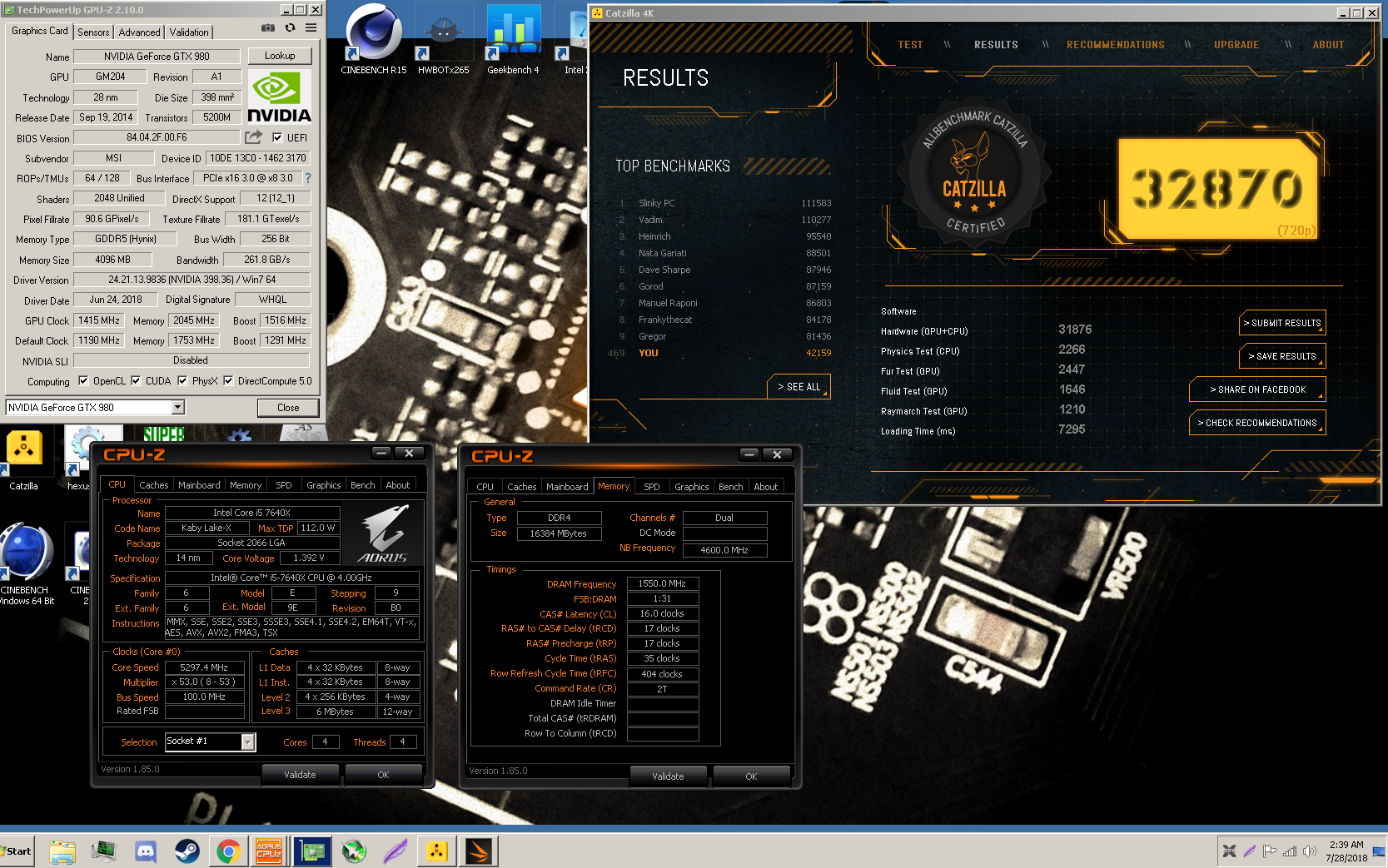Screen dimensions: 1388x868
Task: Click the Bus Interface question mark icon
Action: pyautogui.click(x=308, y=178)
